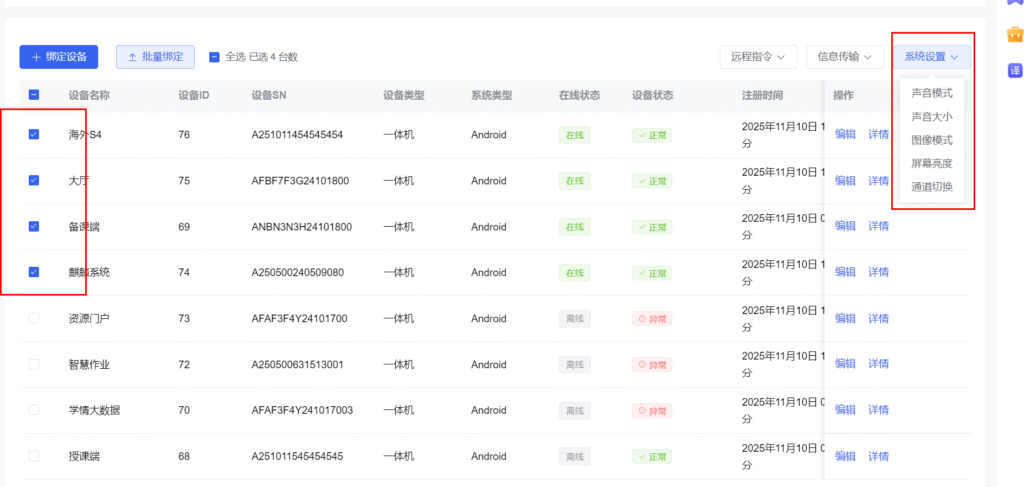Click the blue translate icon in sidebar
This screenshot has width=1024, height=487.
[x=1014, y=71]
